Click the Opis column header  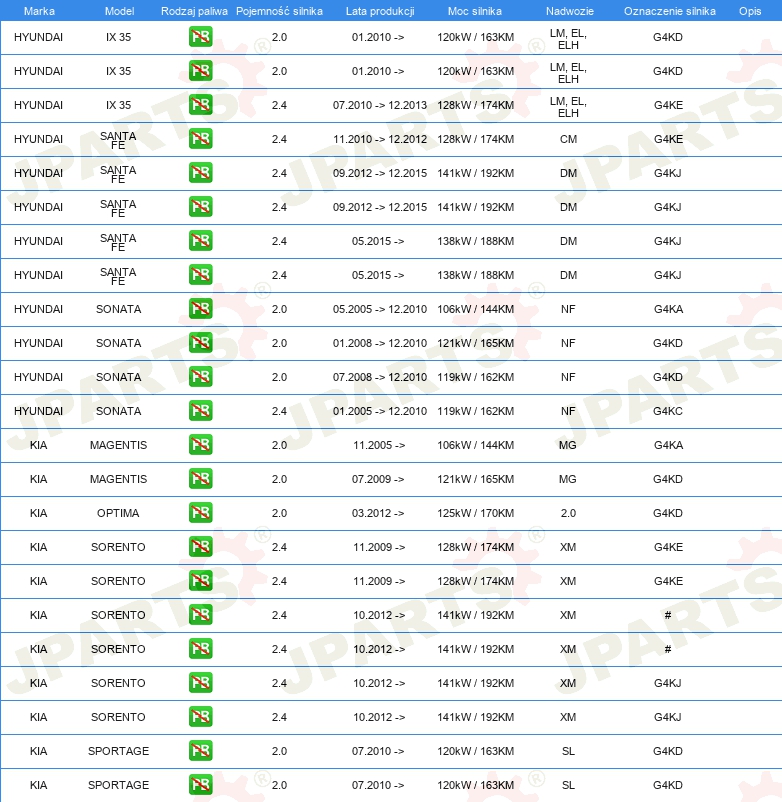click(750, 11)
